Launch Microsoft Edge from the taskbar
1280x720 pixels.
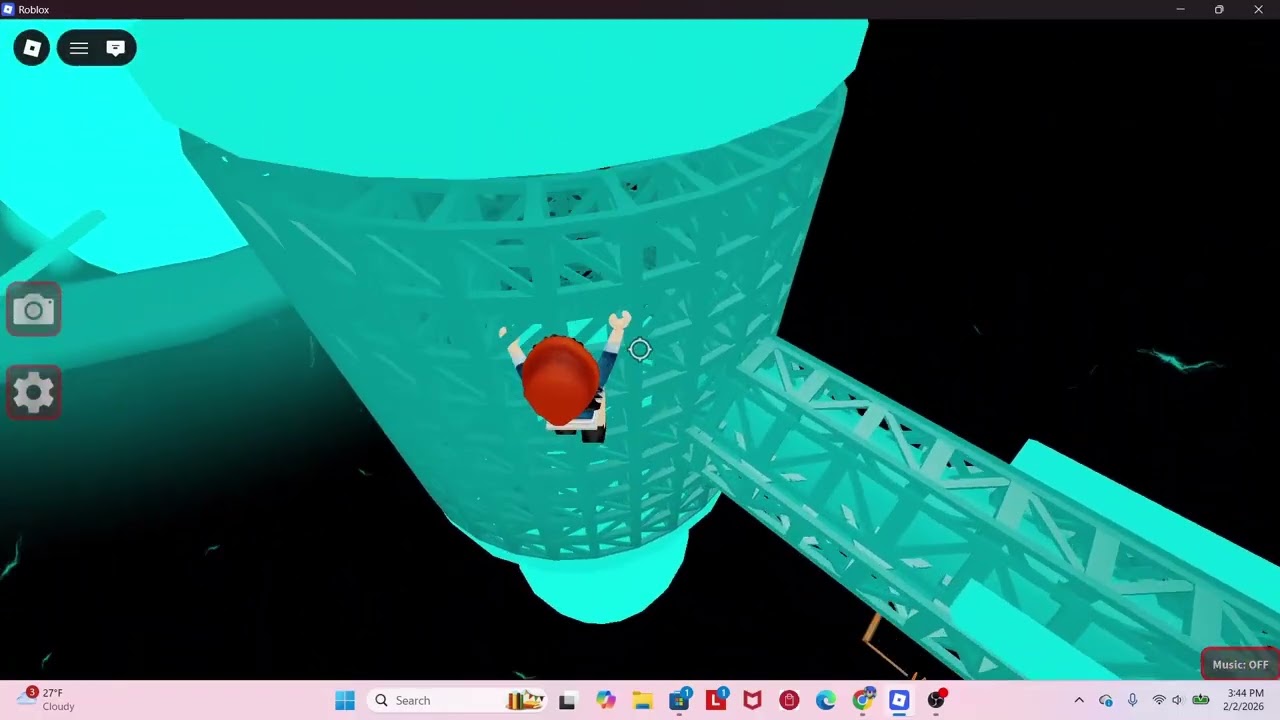tap(826, 700)
